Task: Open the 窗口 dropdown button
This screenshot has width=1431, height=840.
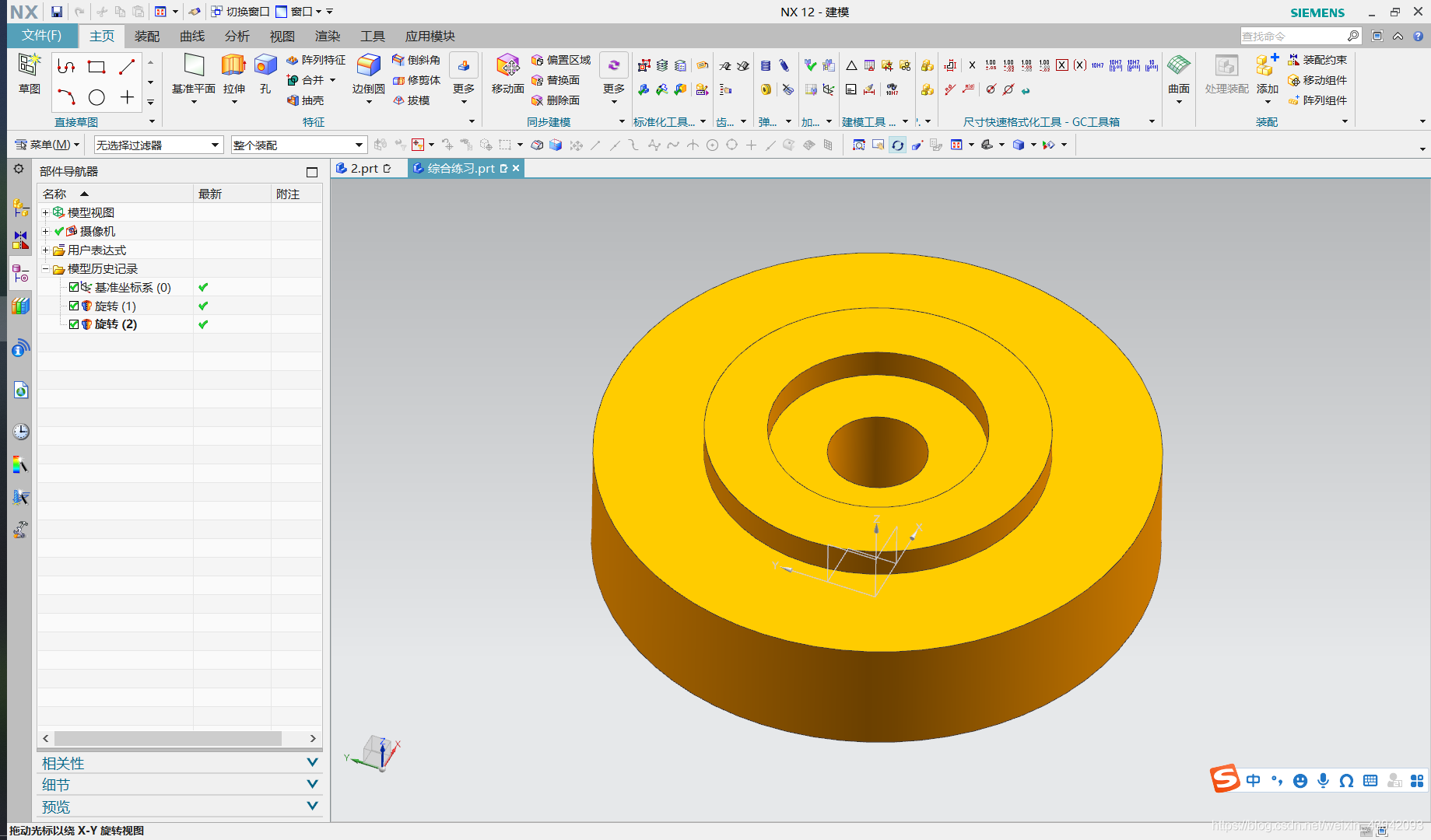Action: (299, 12)
